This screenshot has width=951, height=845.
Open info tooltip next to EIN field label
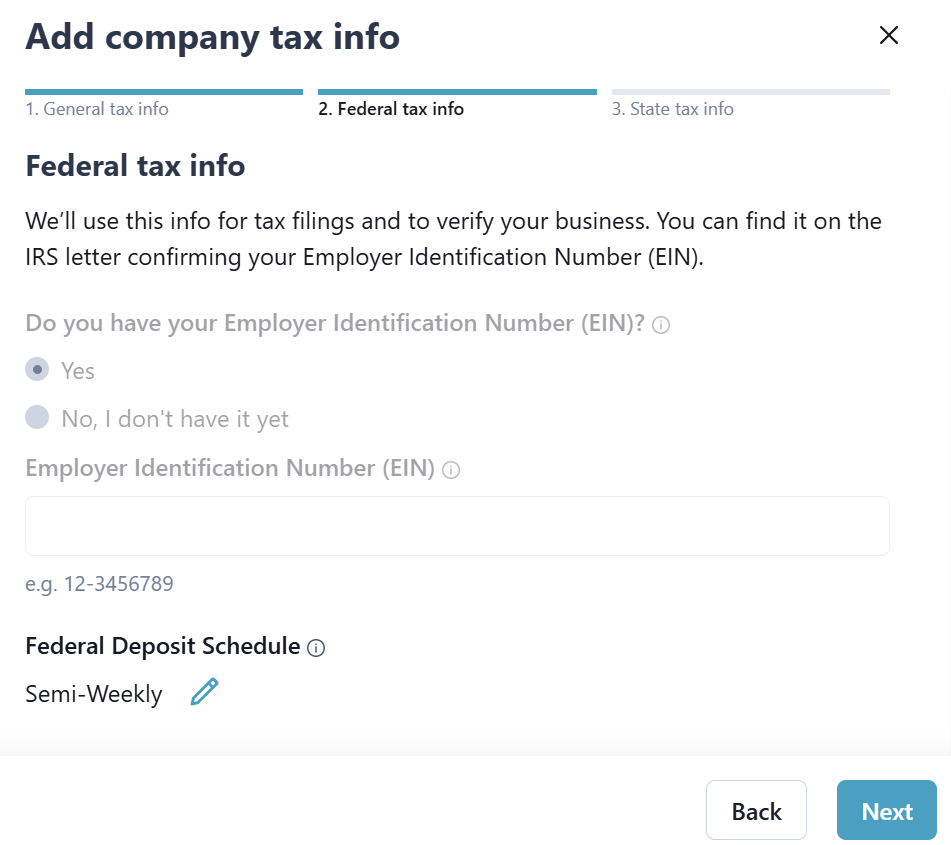tap(451, 470)
